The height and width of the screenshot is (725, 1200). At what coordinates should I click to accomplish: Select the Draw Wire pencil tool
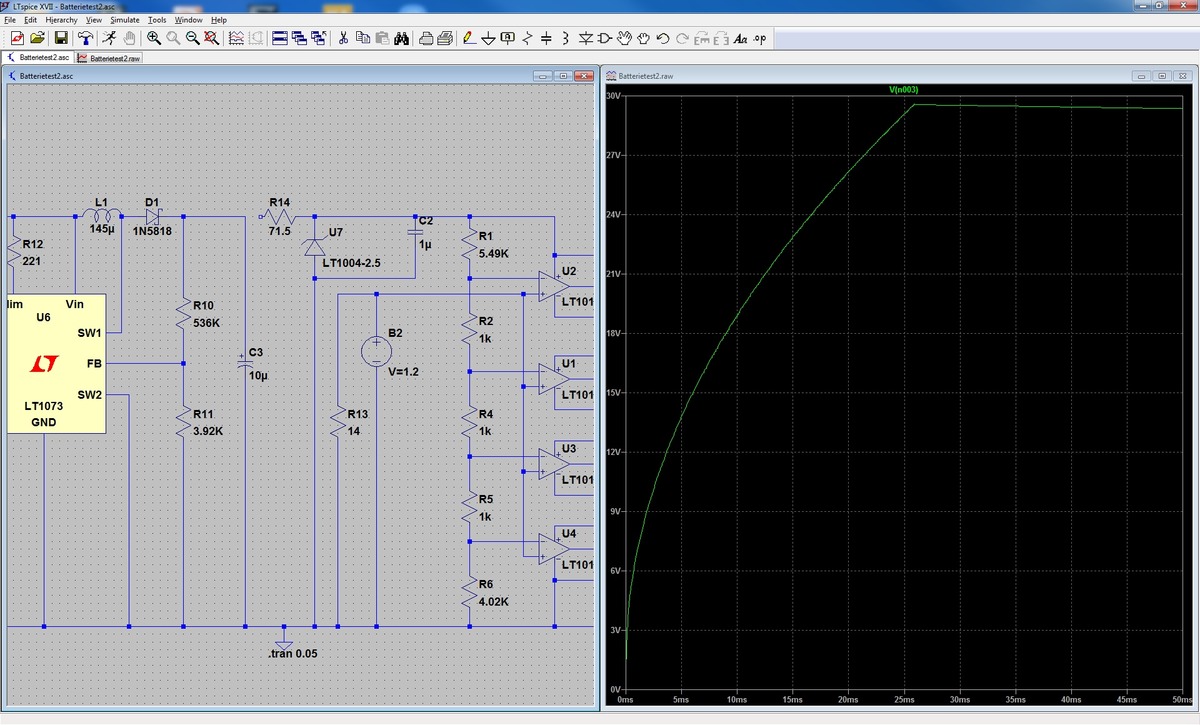click(x=468, y=38)
